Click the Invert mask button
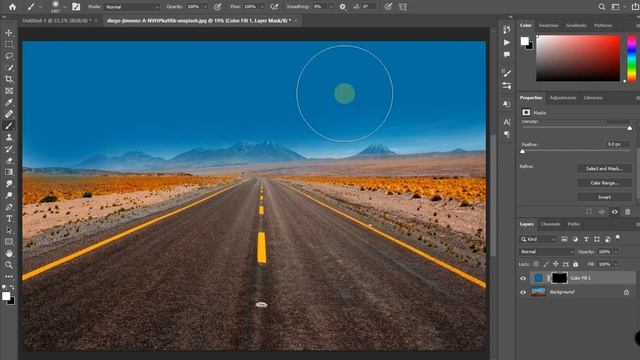The image size is (640, 360). (604, 197)
